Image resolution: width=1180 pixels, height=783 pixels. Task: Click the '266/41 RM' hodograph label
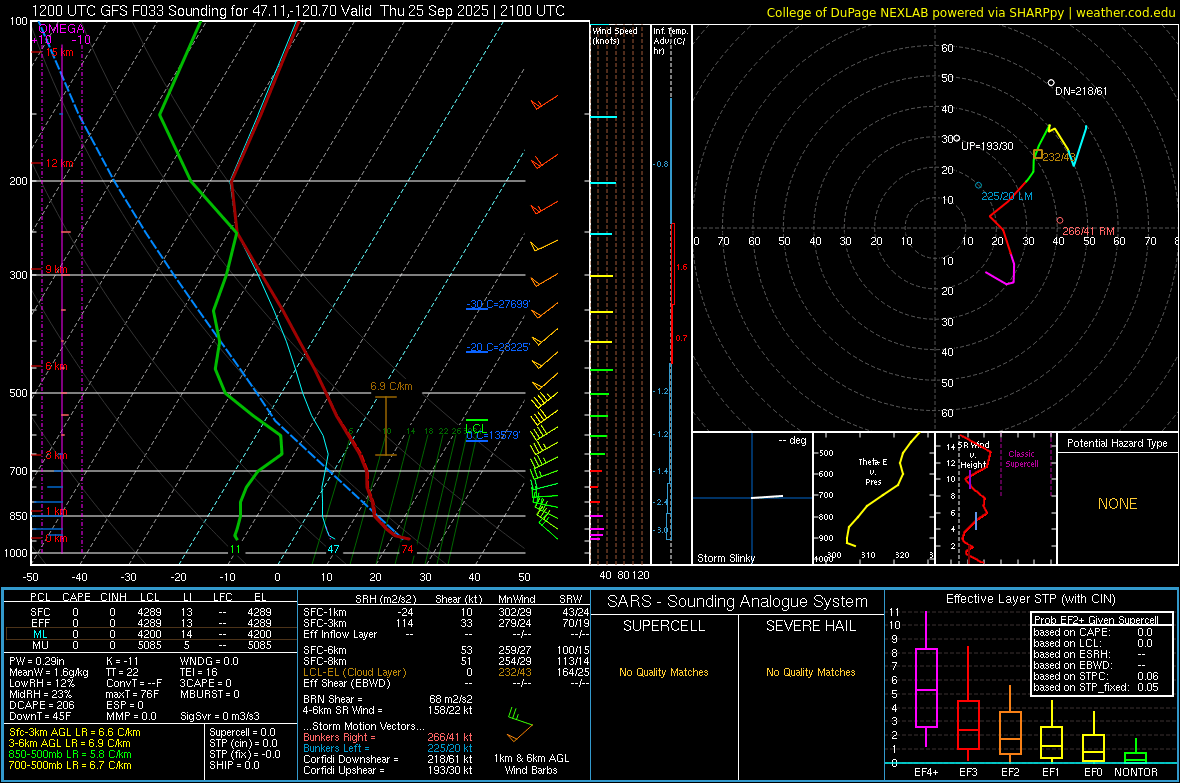1089,231
